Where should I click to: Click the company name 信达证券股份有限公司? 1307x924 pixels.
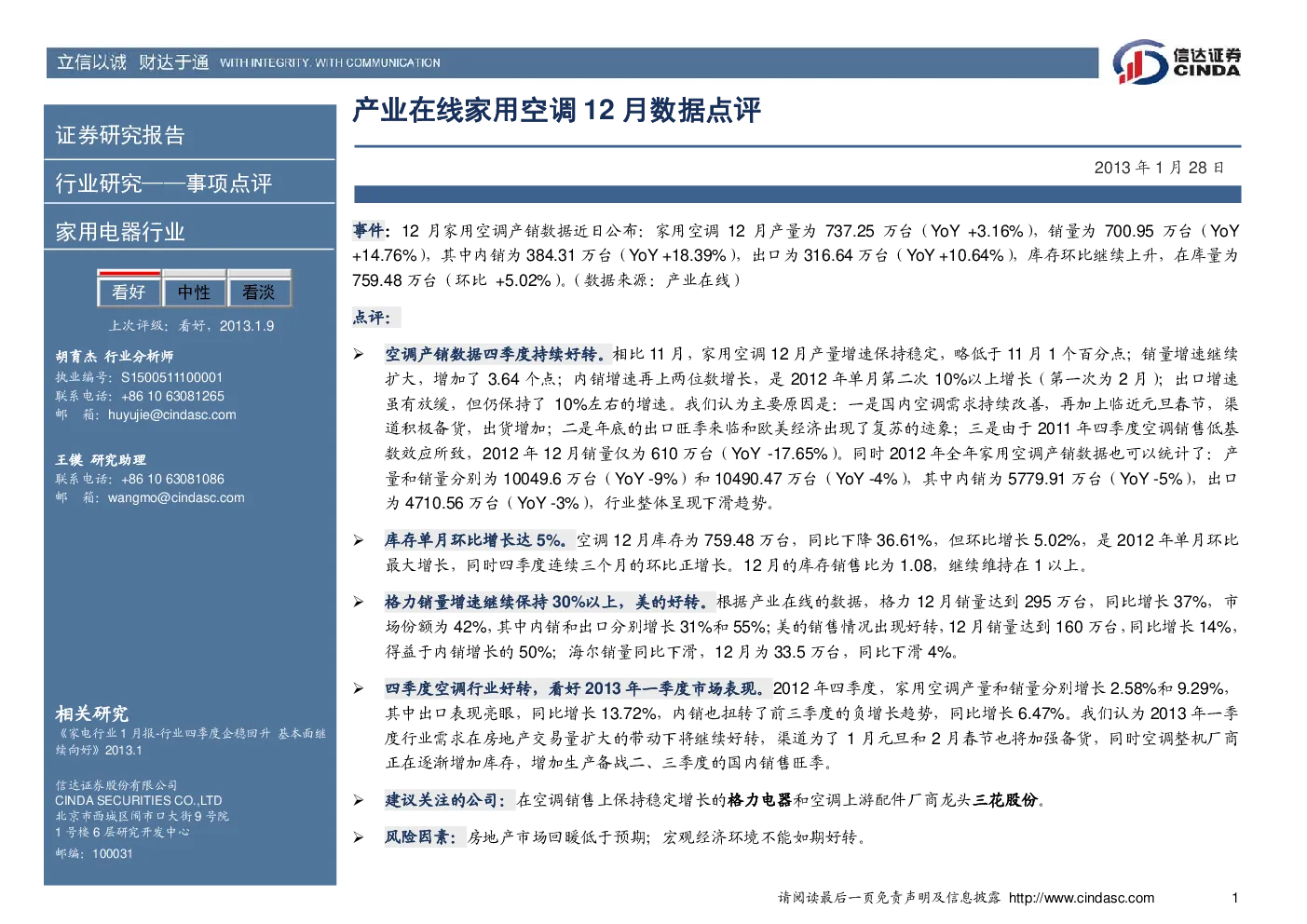click(x=116, y=785)
